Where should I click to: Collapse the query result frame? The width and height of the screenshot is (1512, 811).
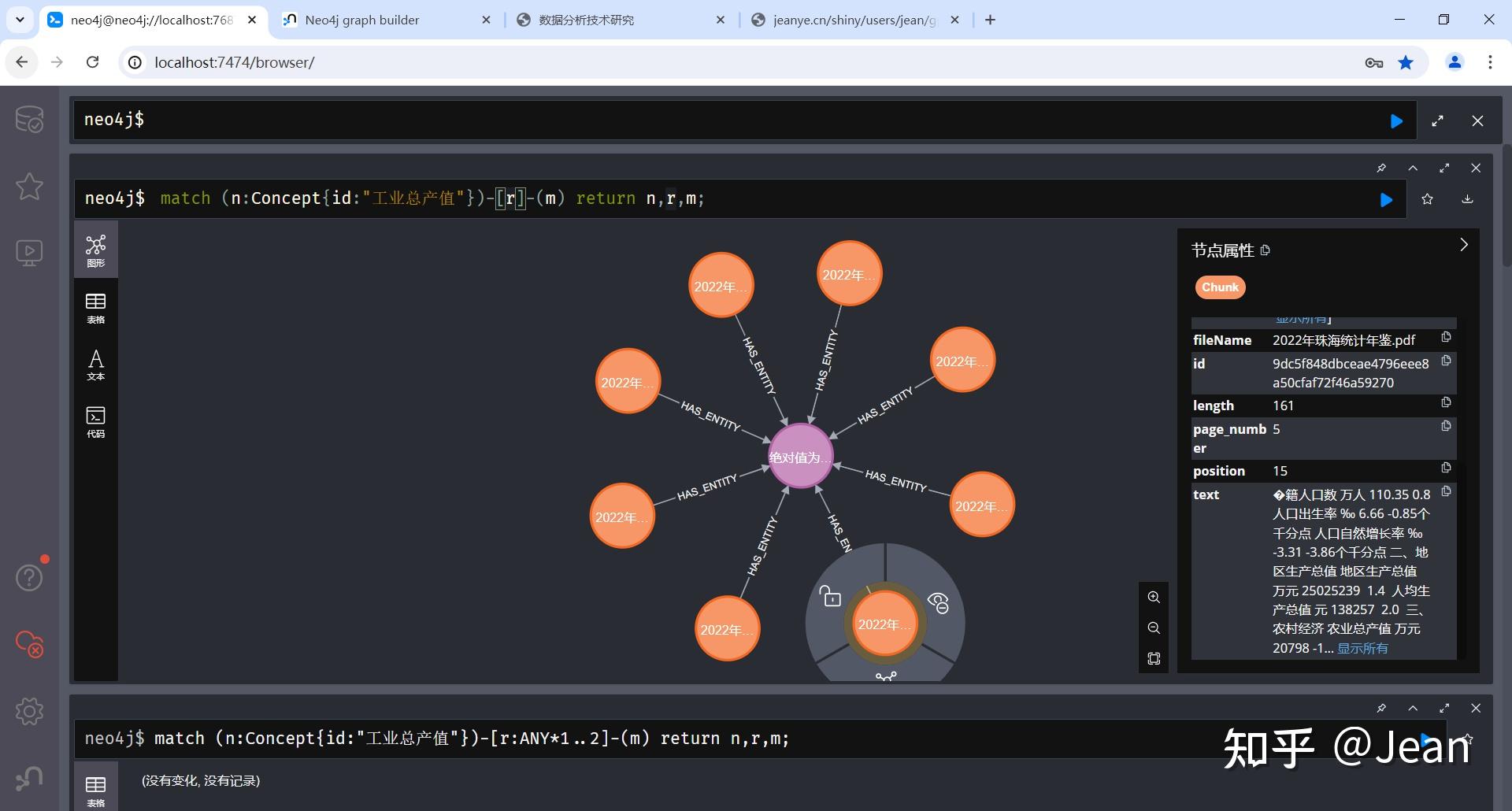tap(1413, 168)
